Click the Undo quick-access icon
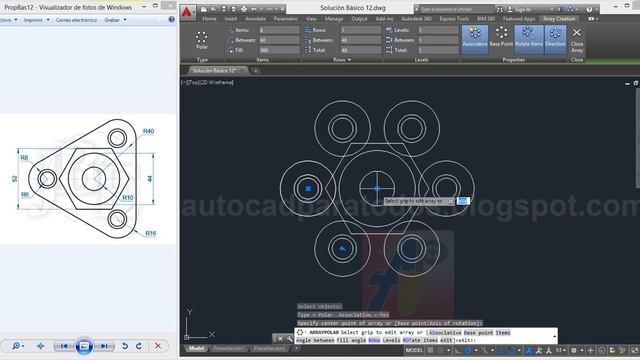 [255, 9]
